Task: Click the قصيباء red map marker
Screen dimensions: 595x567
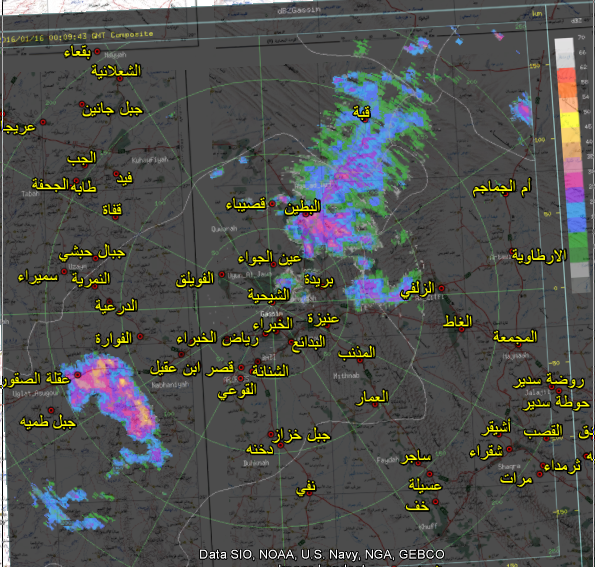Action: (x=272, y=204)
